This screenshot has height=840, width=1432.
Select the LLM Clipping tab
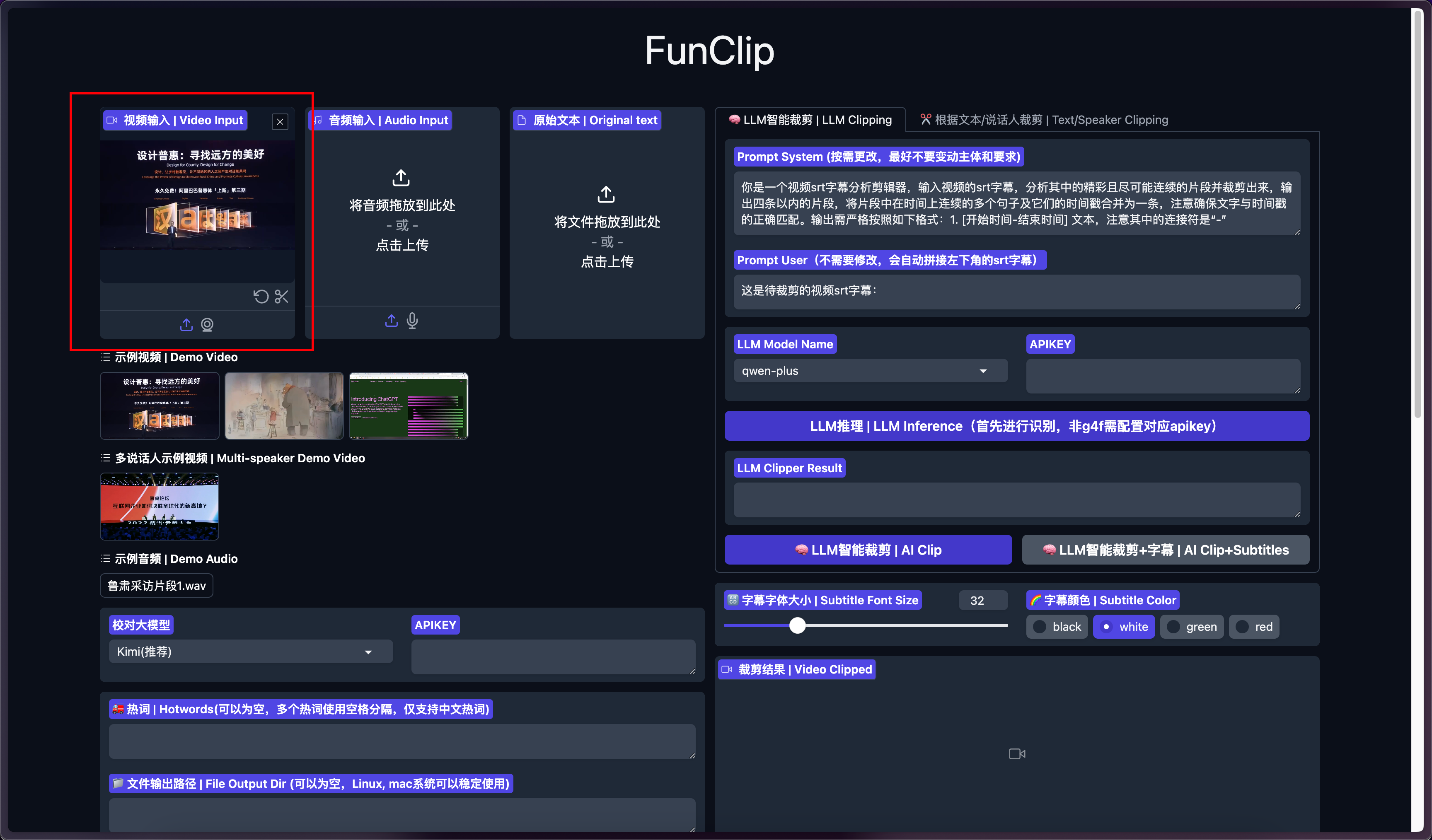(x=810, y=120)
